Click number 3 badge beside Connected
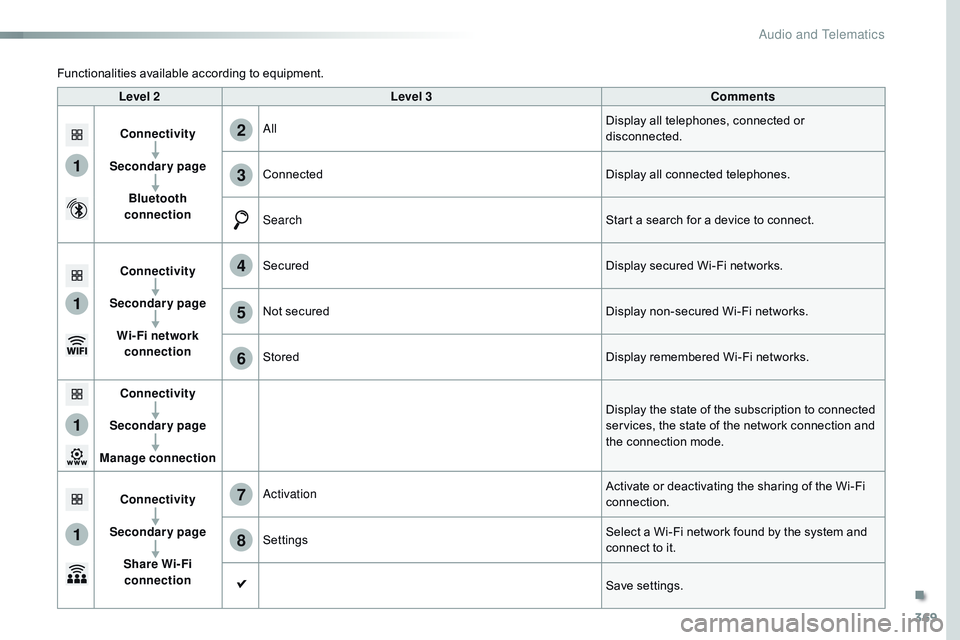960x640 pixels. tap(241, 175)
